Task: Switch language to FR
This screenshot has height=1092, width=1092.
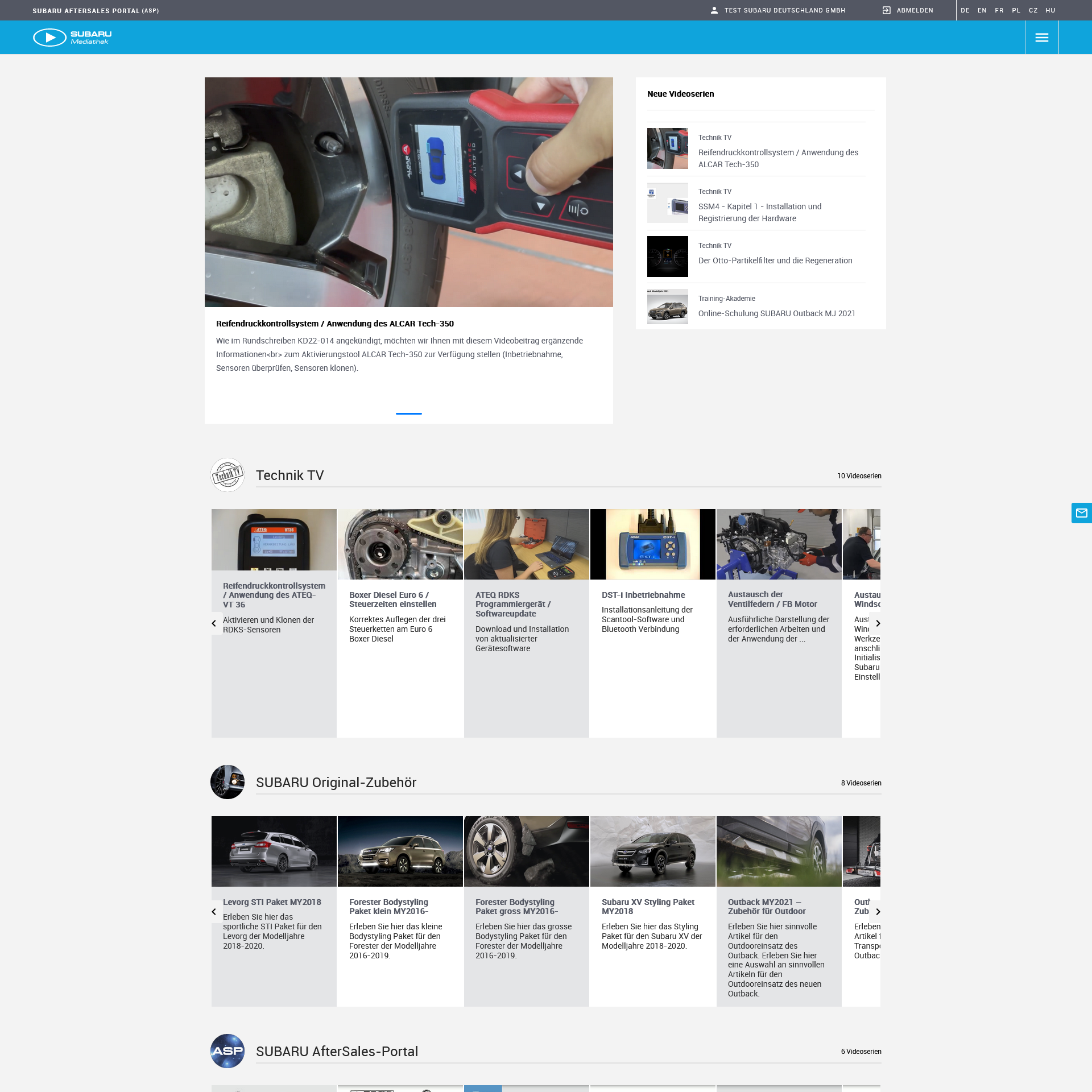Action: click(999, 10)
